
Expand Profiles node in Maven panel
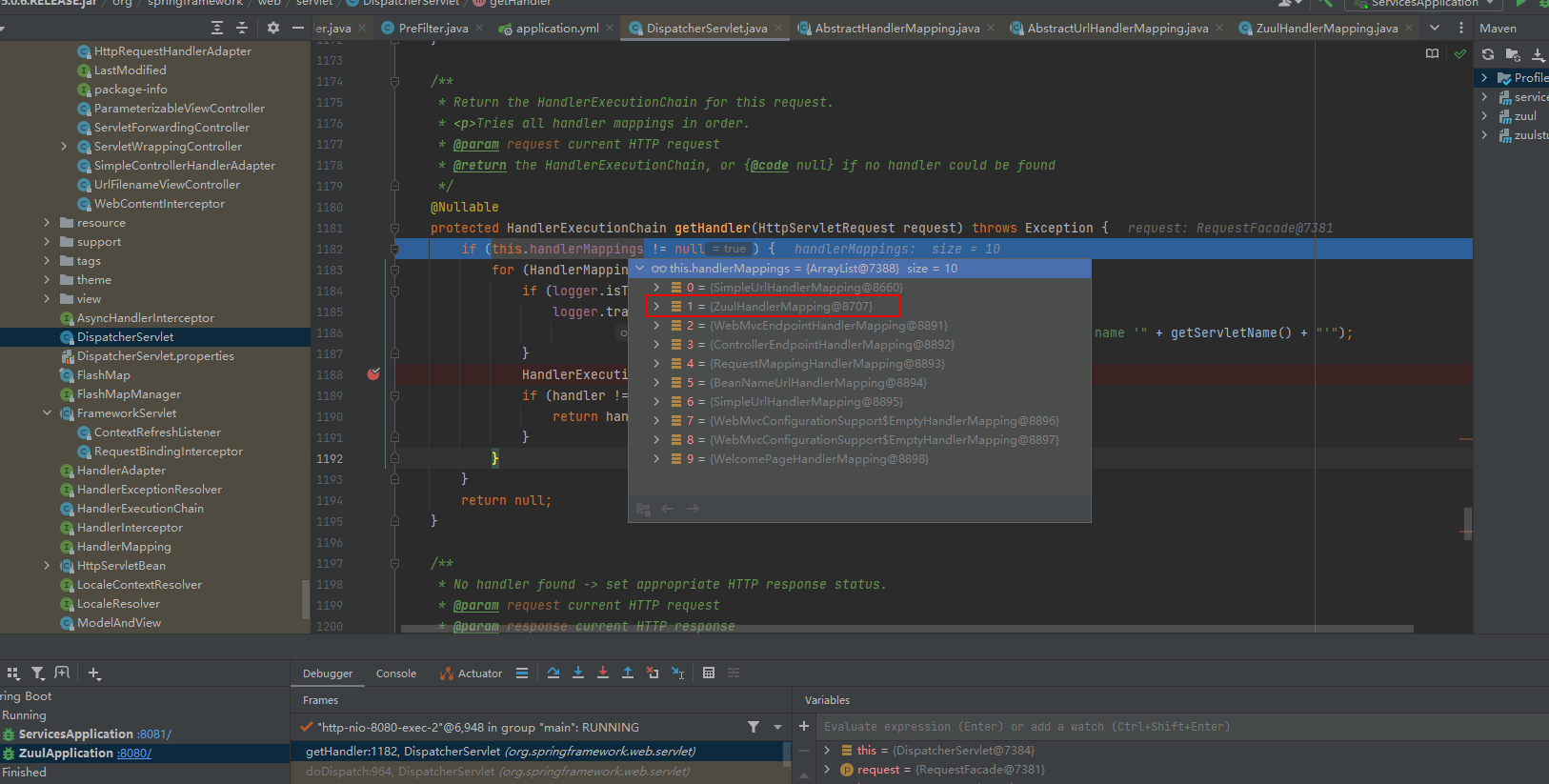click(x=1484, y=77)
